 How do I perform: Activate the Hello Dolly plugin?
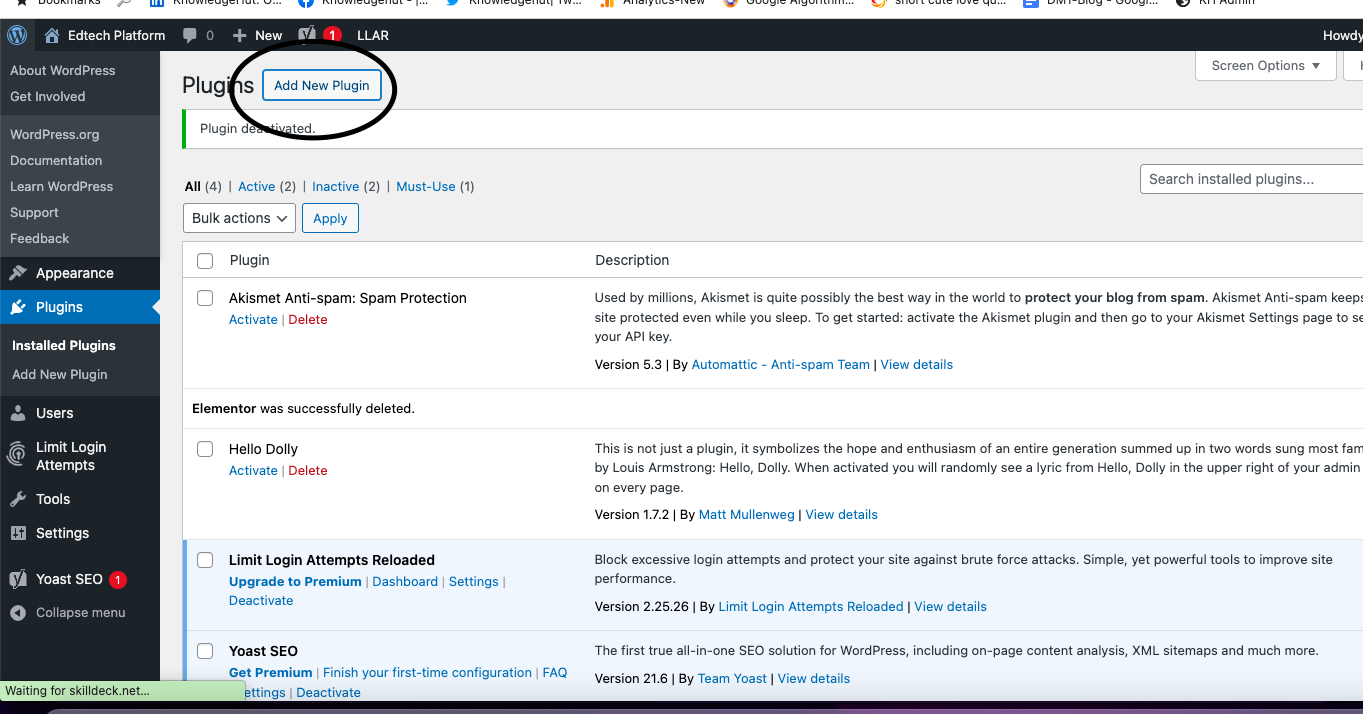click(253, 471)
